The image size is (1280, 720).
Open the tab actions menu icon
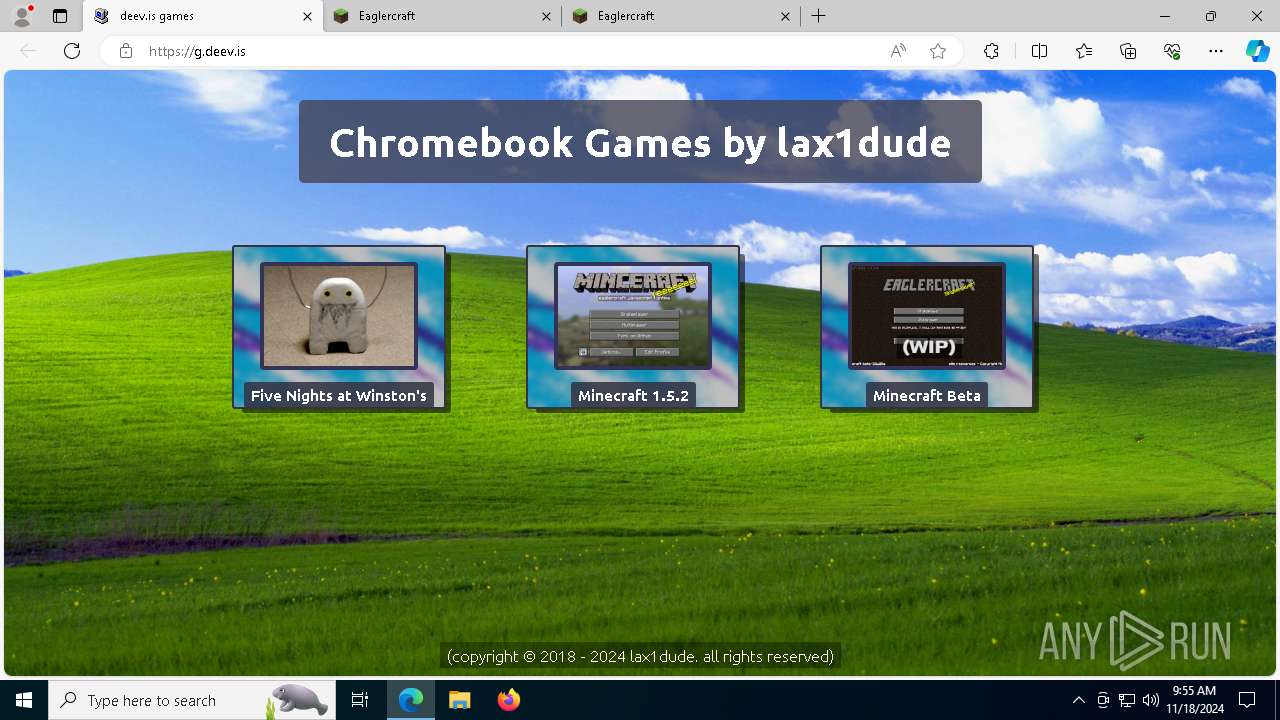point(60,16)
